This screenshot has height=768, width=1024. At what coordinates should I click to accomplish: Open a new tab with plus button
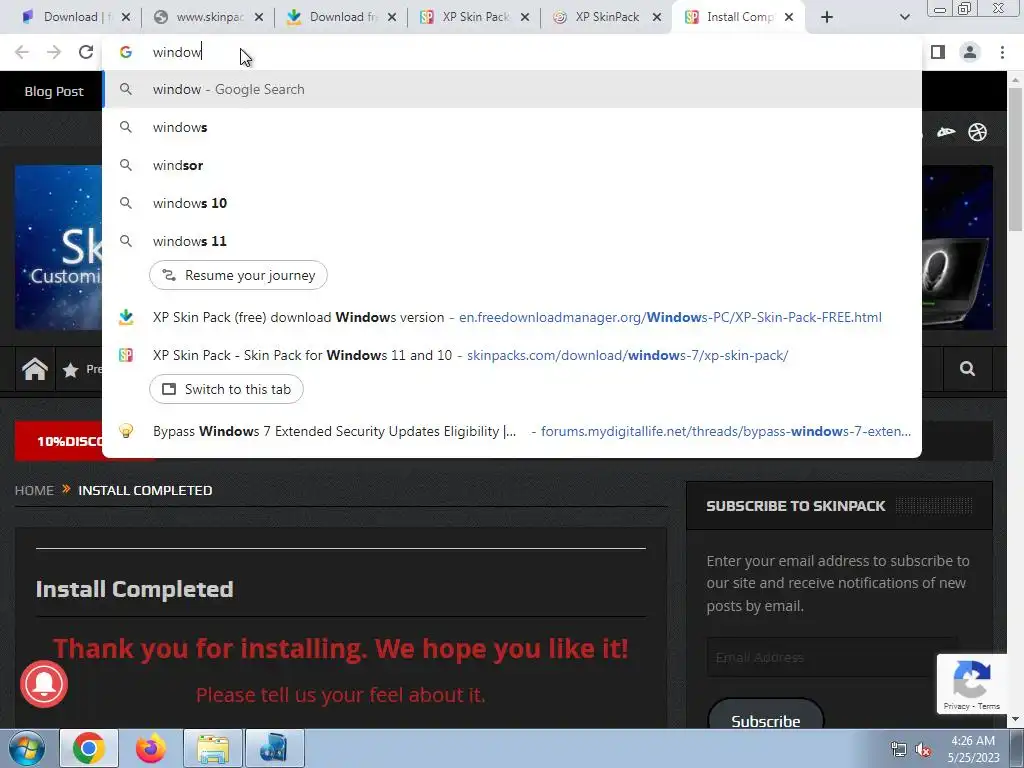click(827, 17)
